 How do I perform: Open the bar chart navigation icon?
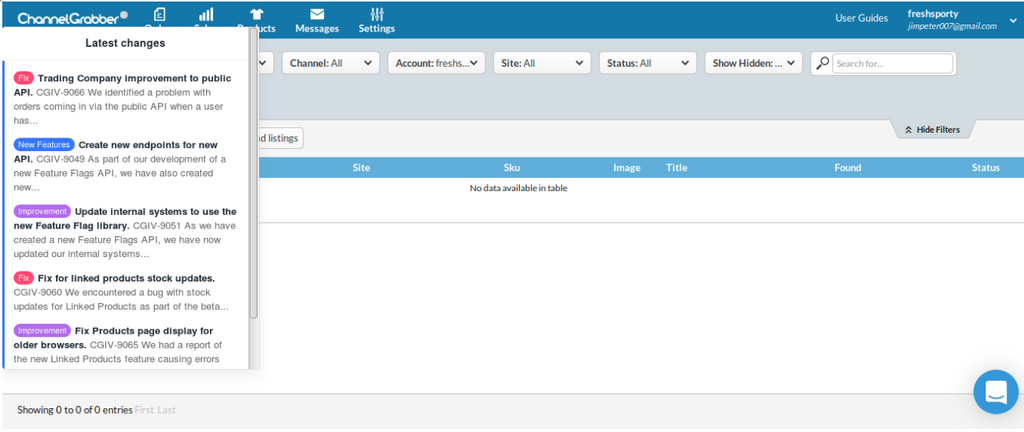(206, 14)
